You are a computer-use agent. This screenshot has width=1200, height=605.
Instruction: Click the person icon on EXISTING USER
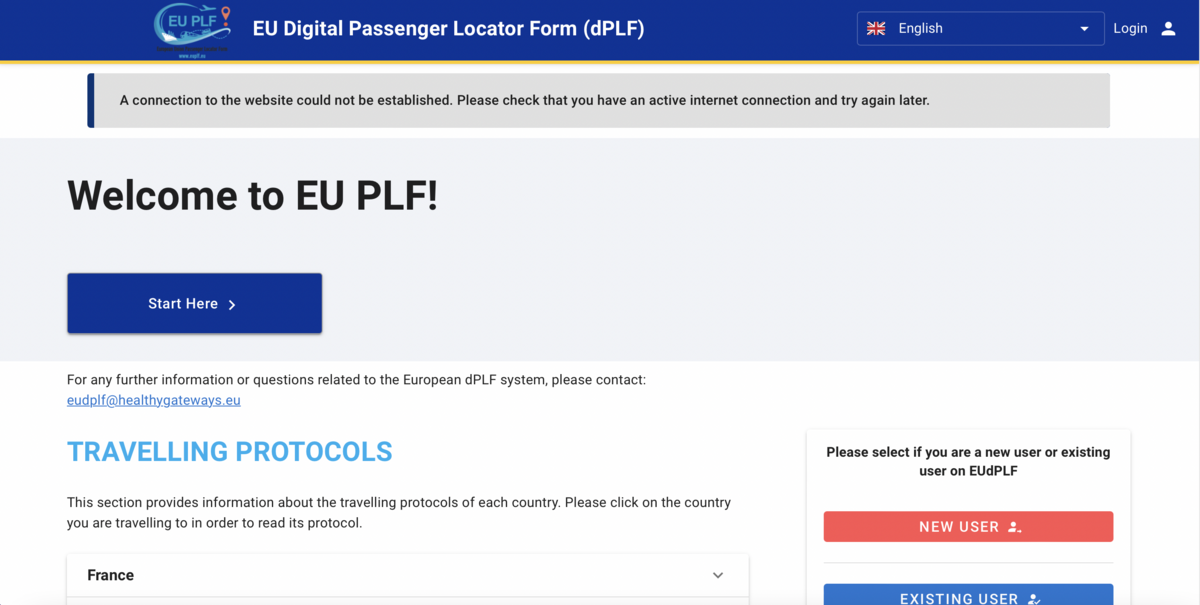tap(1034, 599)
